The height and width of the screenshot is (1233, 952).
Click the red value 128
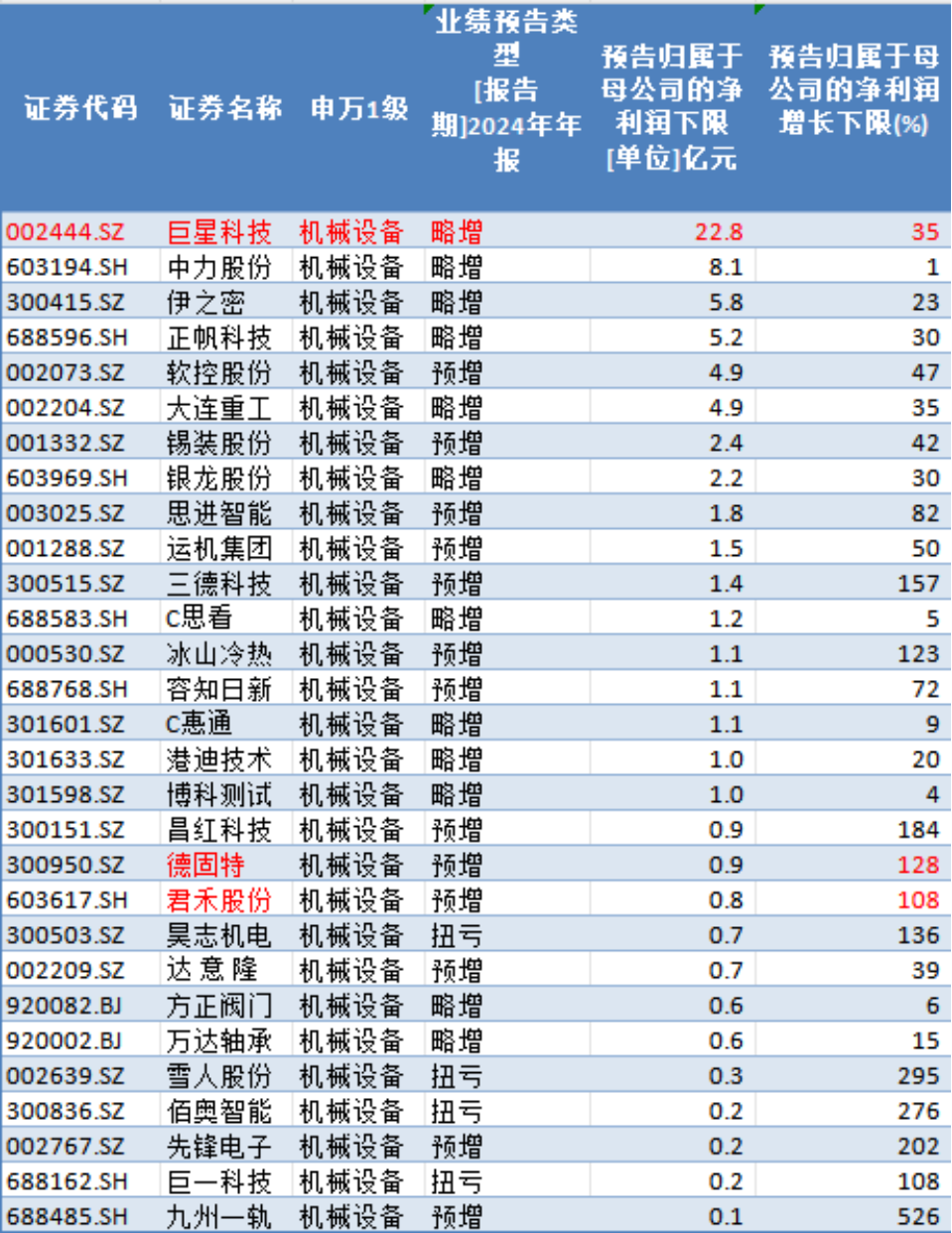click(x=918, y=865)
